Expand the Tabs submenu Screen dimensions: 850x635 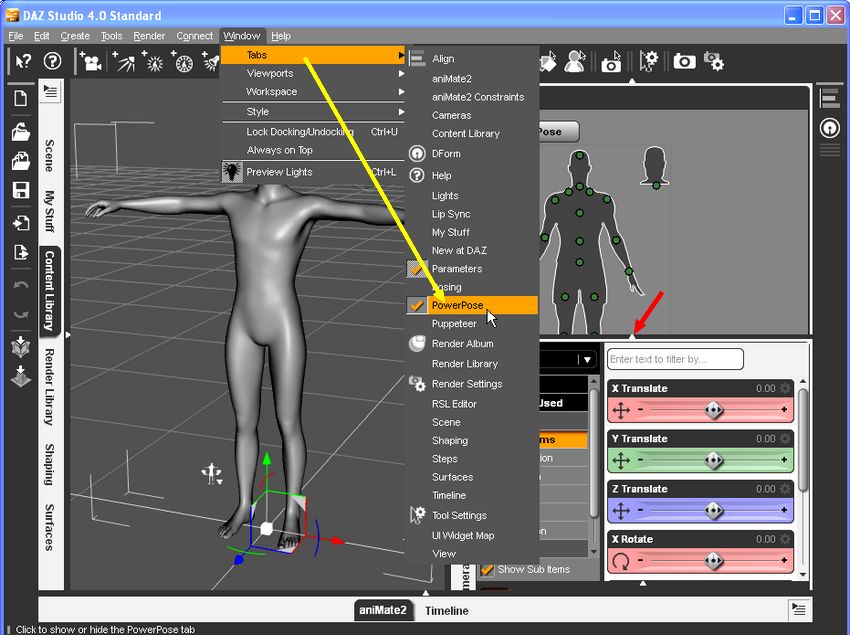(313, 55)
